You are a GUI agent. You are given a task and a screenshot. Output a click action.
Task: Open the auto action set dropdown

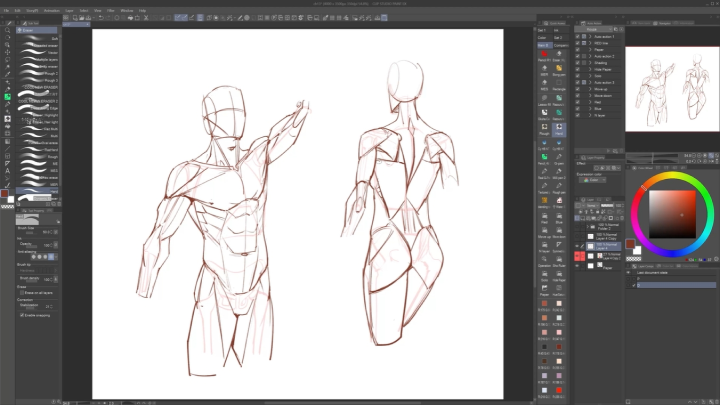point(593,29)
